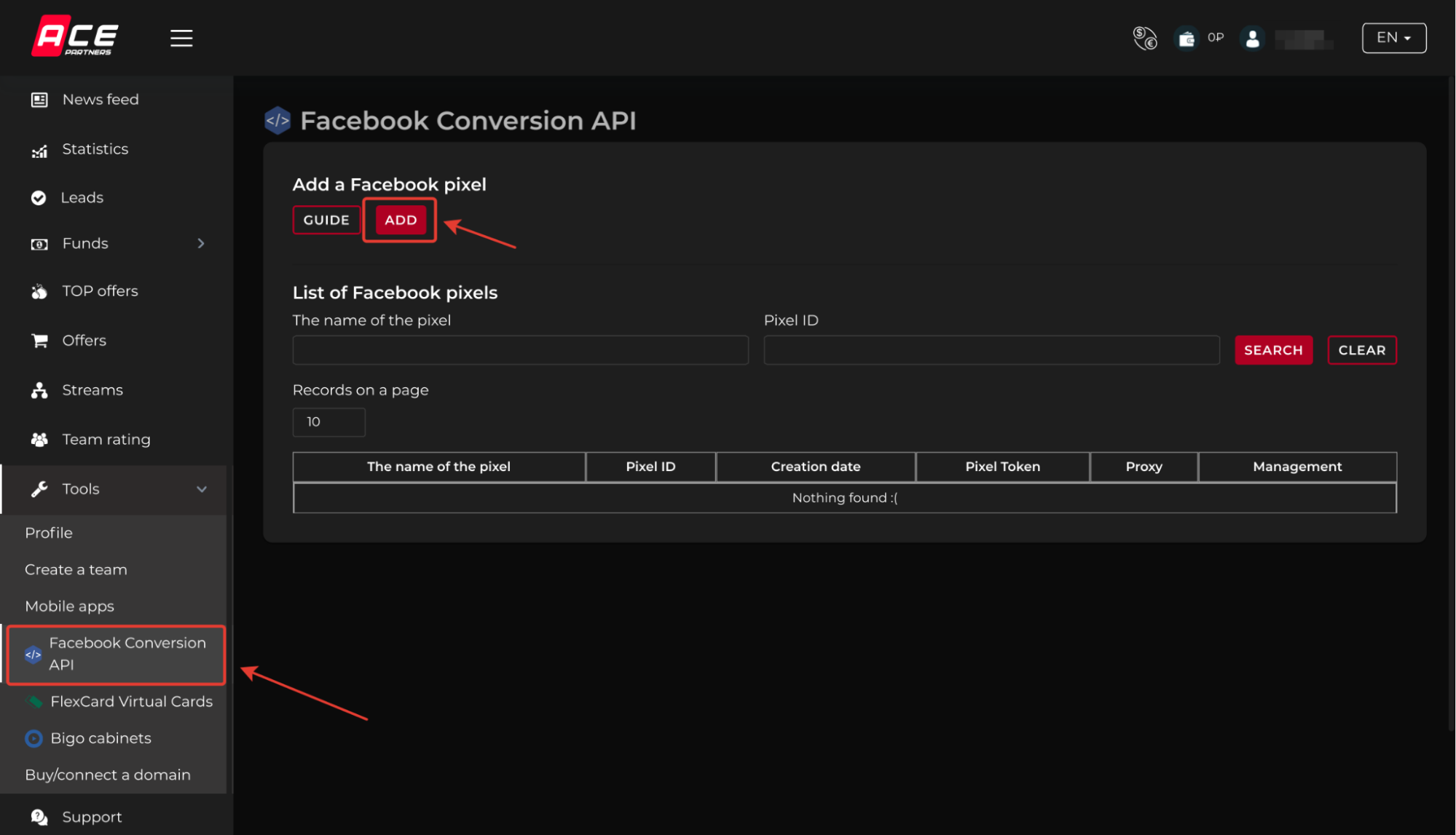Click 'Proxy' column header
Viewport: 1456px width, 835px height.
pyautogui.click(x=1144, y=467)
